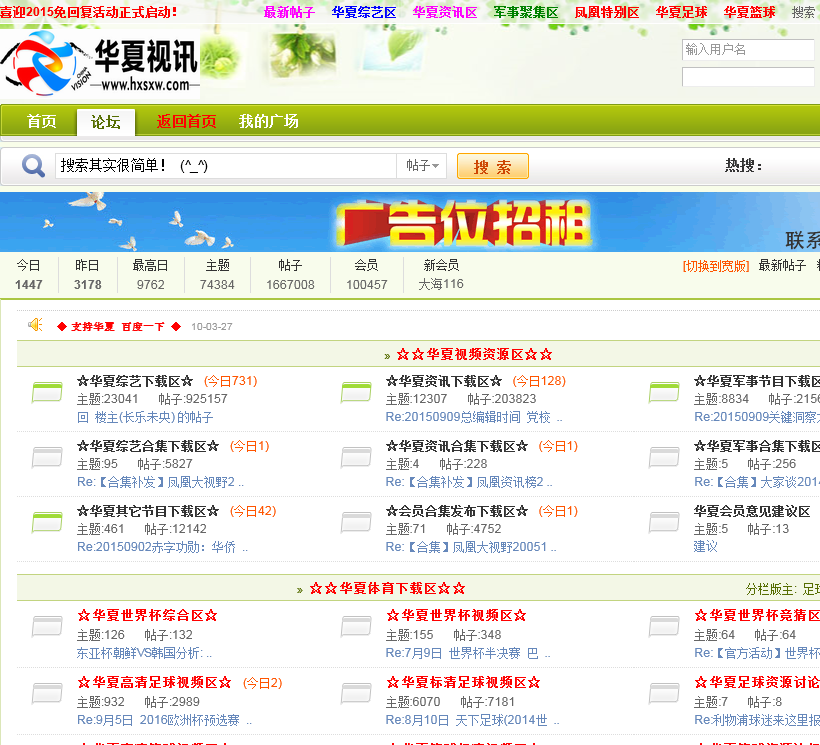This screenshot has width=820, height=745.
Task: Open ☆华夏世界杯综合区☆ forum
Action: tap(147, 615)
